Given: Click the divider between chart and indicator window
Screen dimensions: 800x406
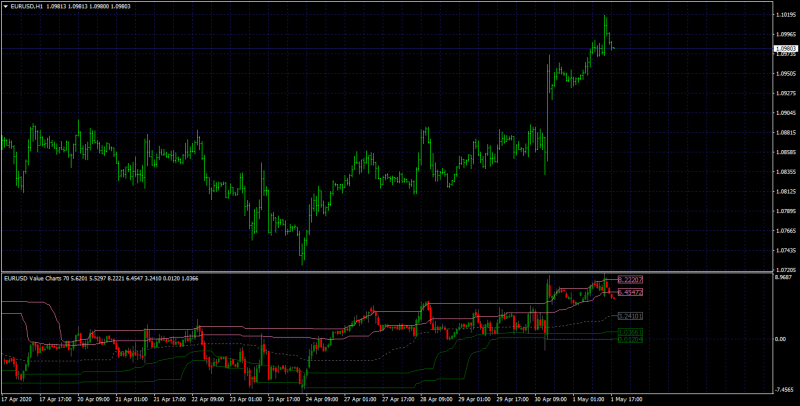Looking at the screenshot, I should tap(388, 271).
